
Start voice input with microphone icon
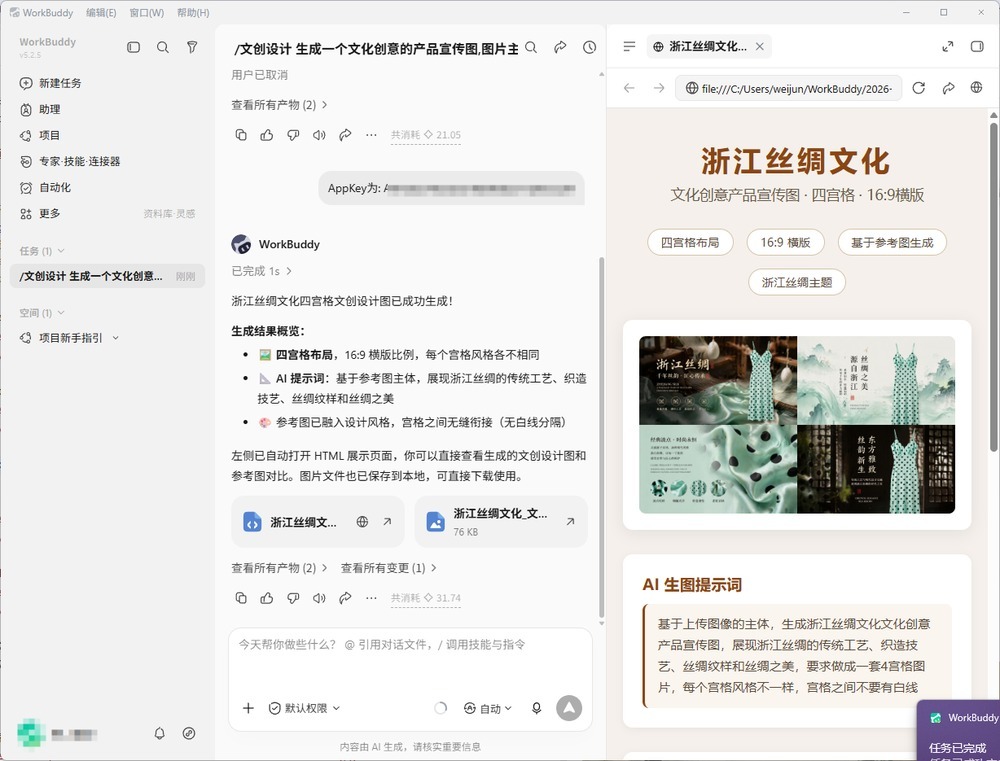tap(536, 708)
